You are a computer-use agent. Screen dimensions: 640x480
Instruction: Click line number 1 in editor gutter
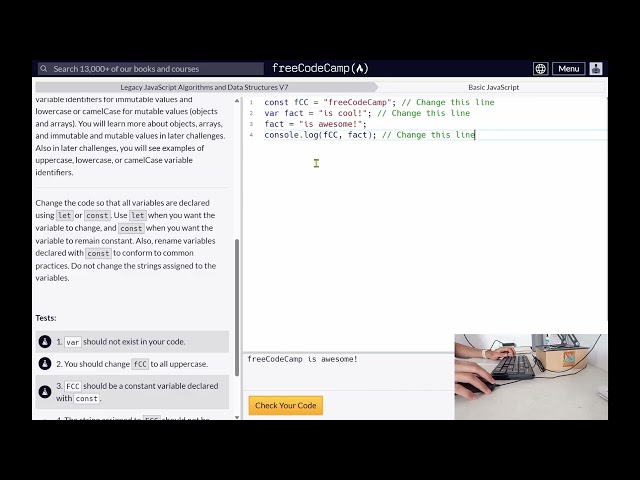(251, 102)
